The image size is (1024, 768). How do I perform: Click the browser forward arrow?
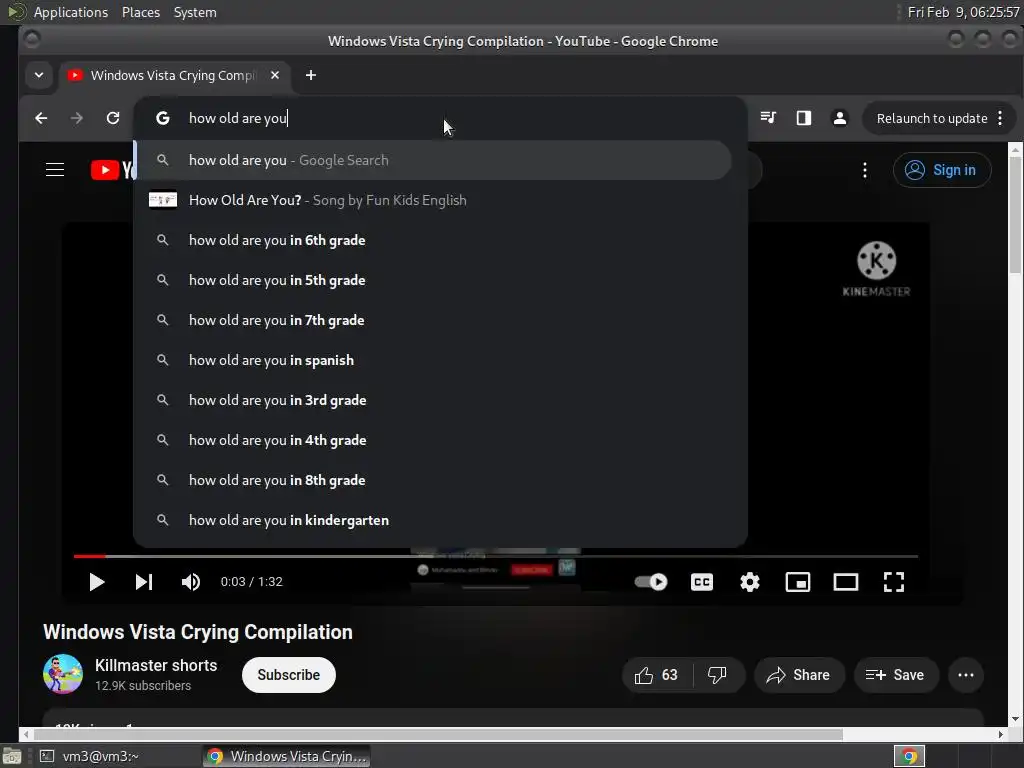(77, 118)
